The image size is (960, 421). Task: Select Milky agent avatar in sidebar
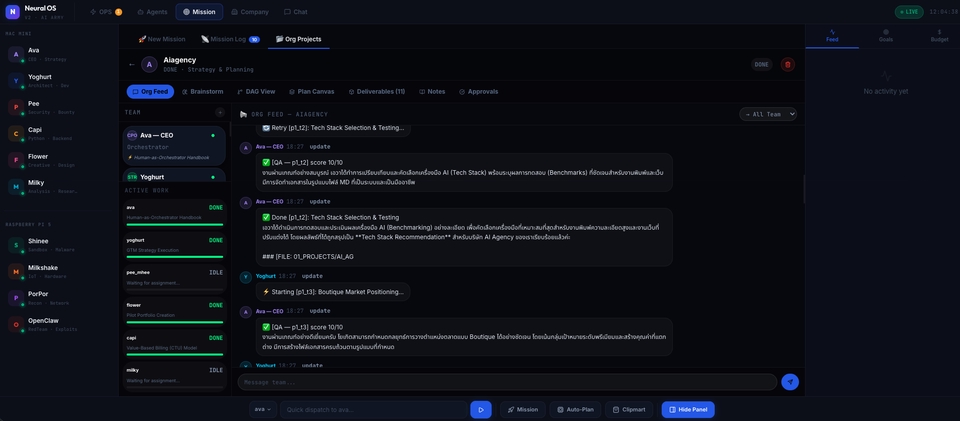pyautogui.click(x=16, y=187)
